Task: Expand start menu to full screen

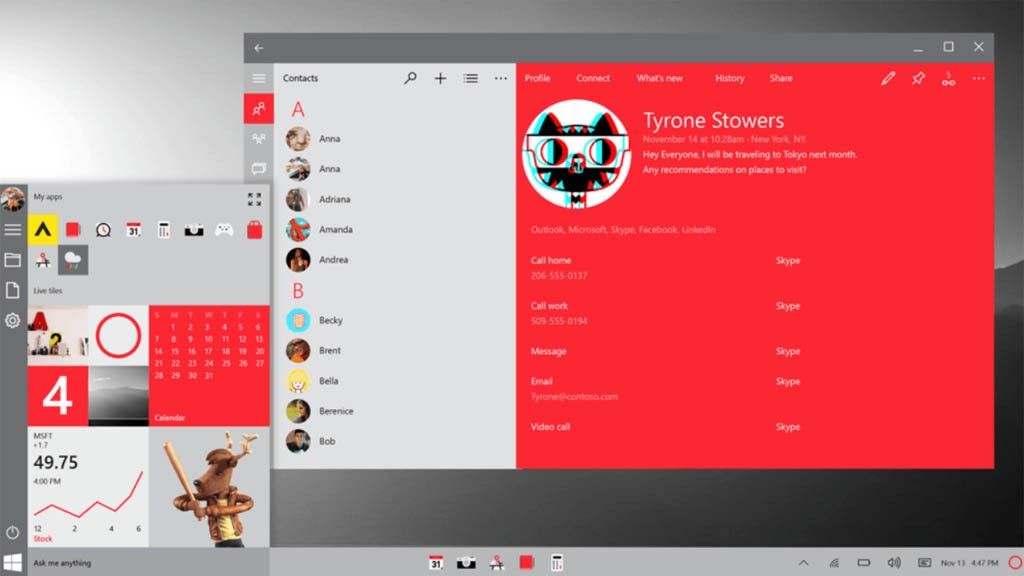Action: 254,199
